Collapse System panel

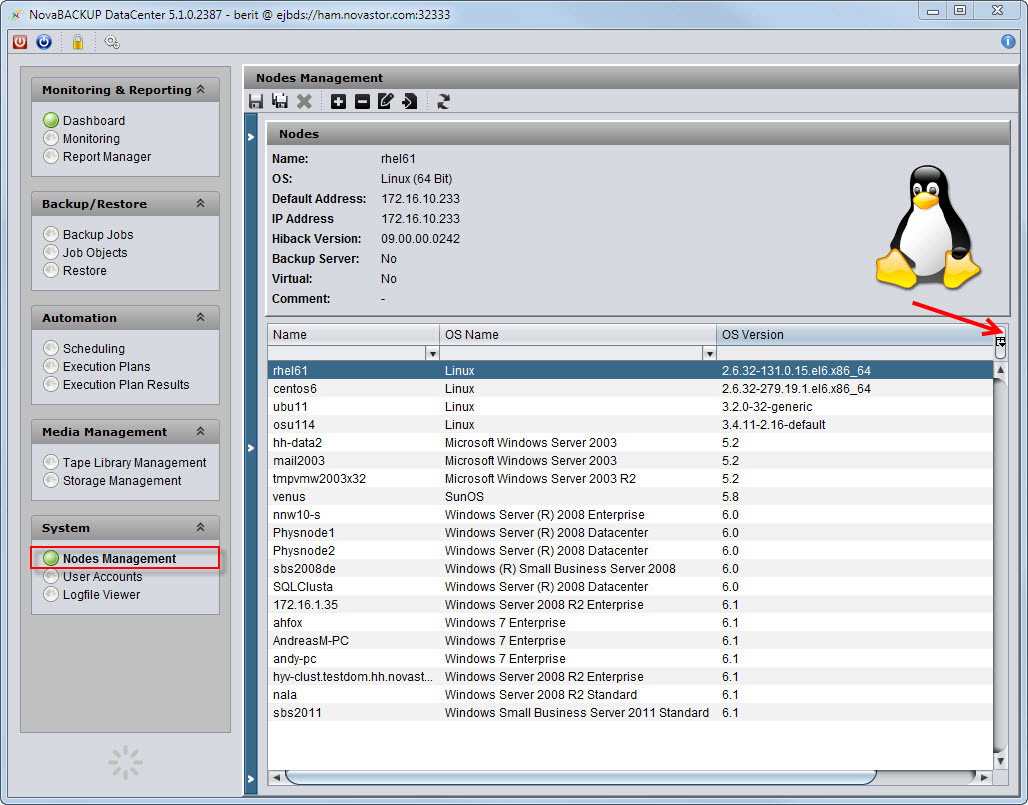click(201, 527)
